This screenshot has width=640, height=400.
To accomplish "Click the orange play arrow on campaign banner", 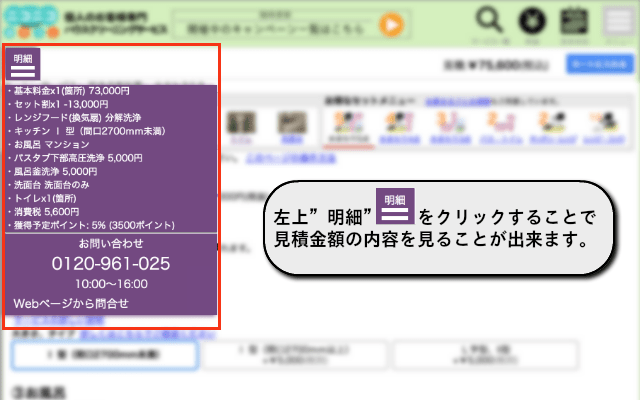I will 391,25.
